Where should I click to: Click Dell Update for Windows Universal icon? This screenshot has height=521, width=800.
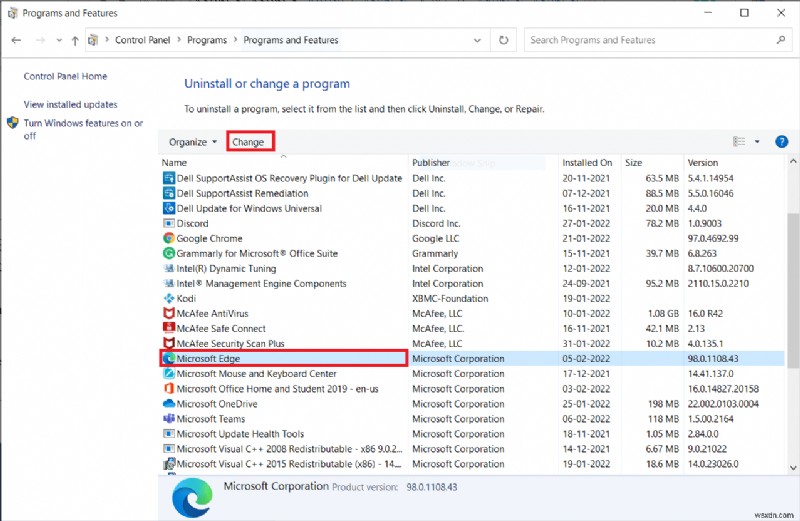(169, 208)
